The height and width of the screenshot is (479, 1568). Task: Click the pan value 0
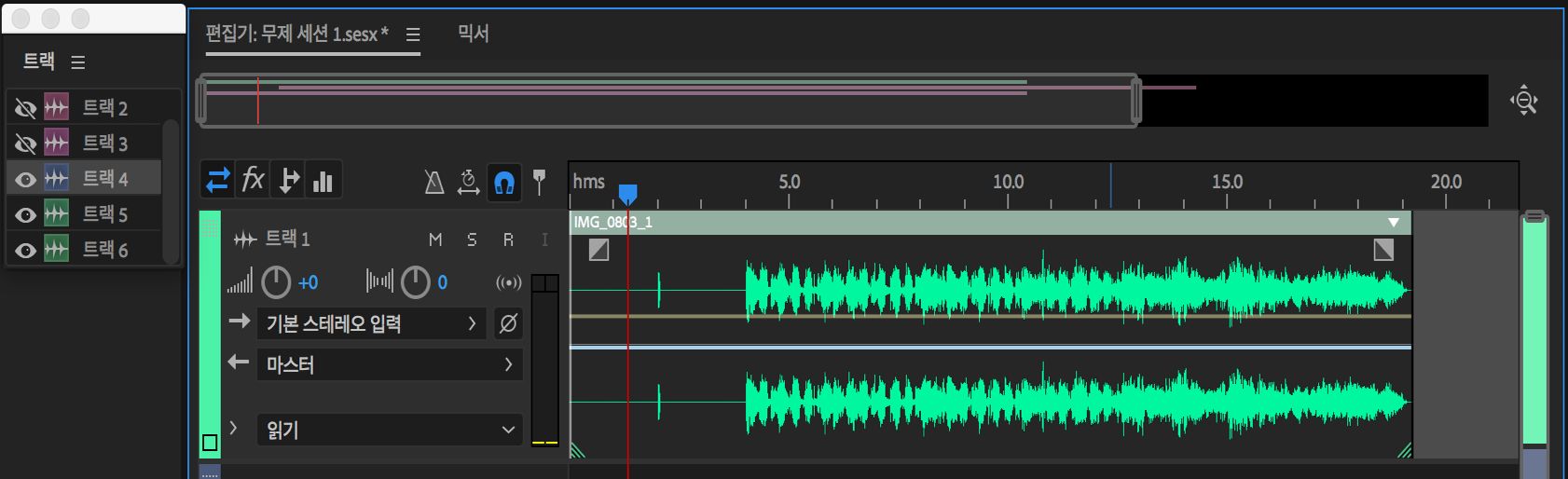click(x=442, y=282)
